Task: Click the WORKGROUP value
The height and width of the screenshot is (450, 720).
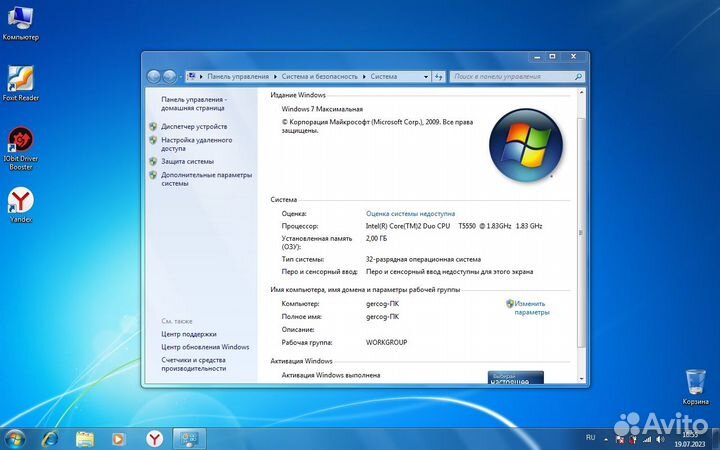Action: coord(387,342)
